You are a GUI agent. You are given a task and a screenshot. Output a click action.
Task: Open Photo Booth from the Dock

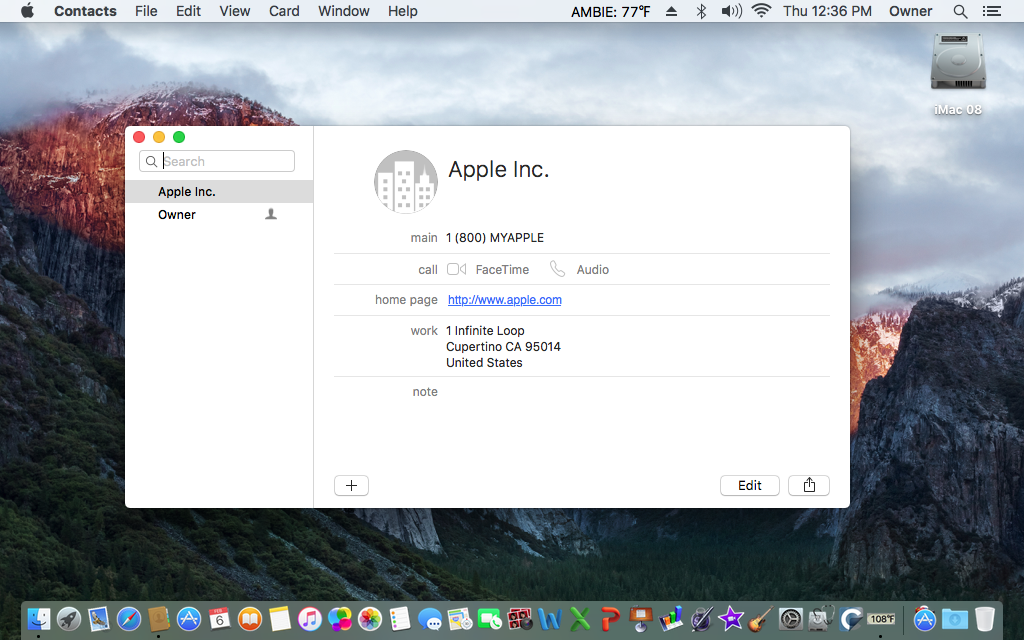520,618
